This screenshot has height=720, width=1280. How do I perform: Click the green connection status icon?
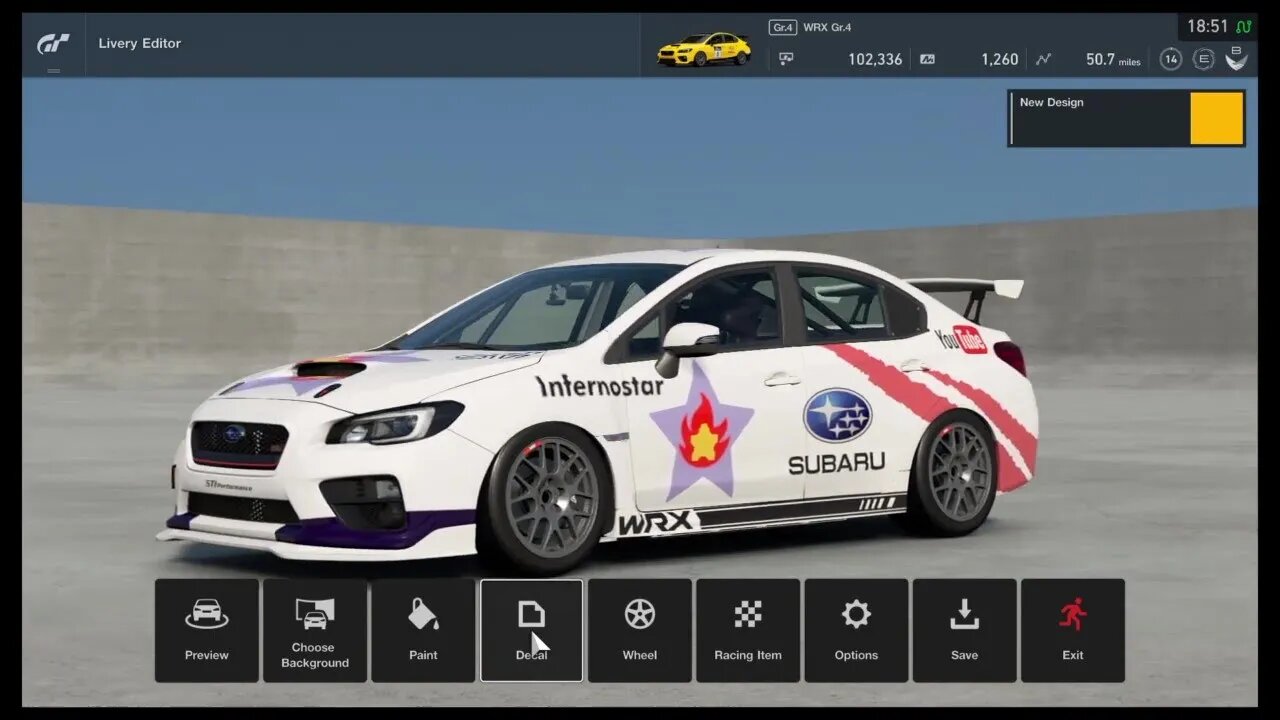tap(1244, 27)
